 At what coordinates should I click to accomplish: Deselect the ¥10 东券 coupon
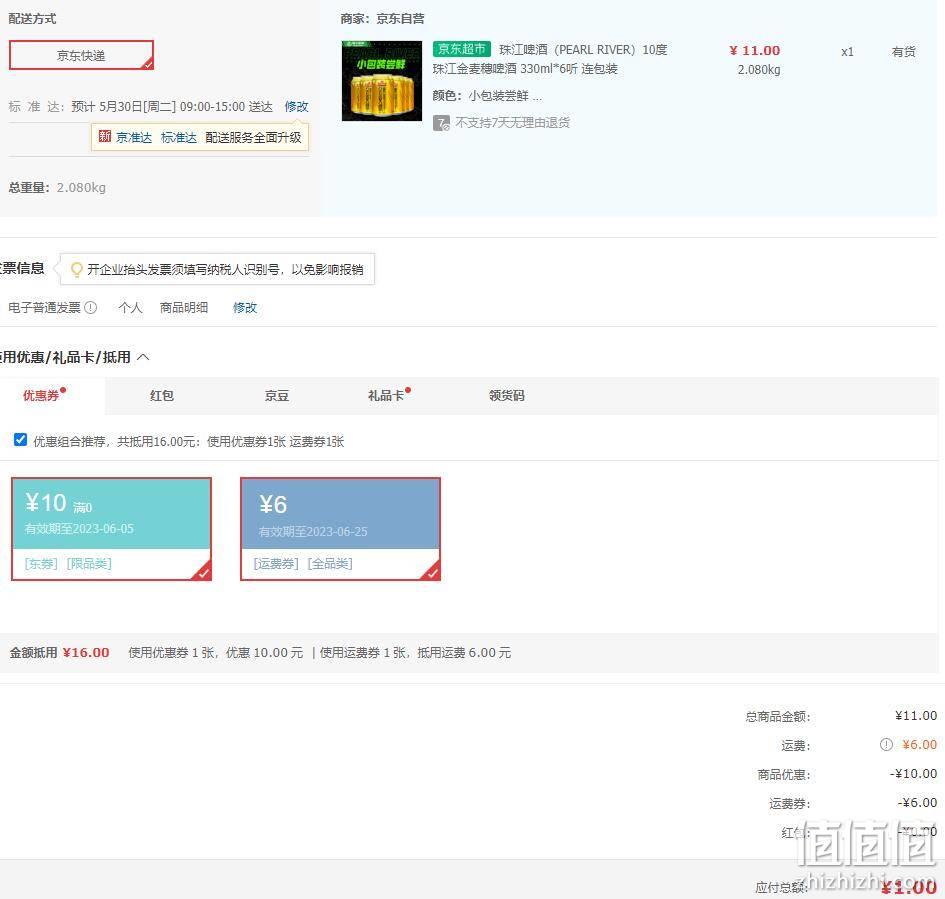pyautogui.click(x=111, y=529)
